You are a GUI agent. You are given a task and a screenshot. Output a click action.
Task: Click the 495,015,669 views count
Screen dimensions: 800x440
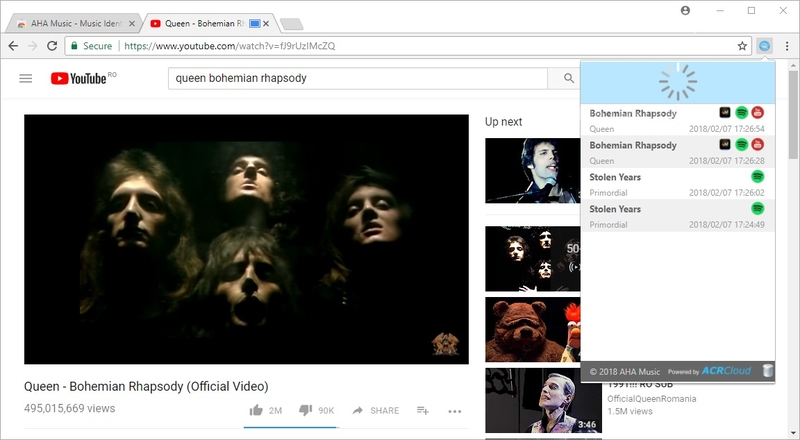69,408
